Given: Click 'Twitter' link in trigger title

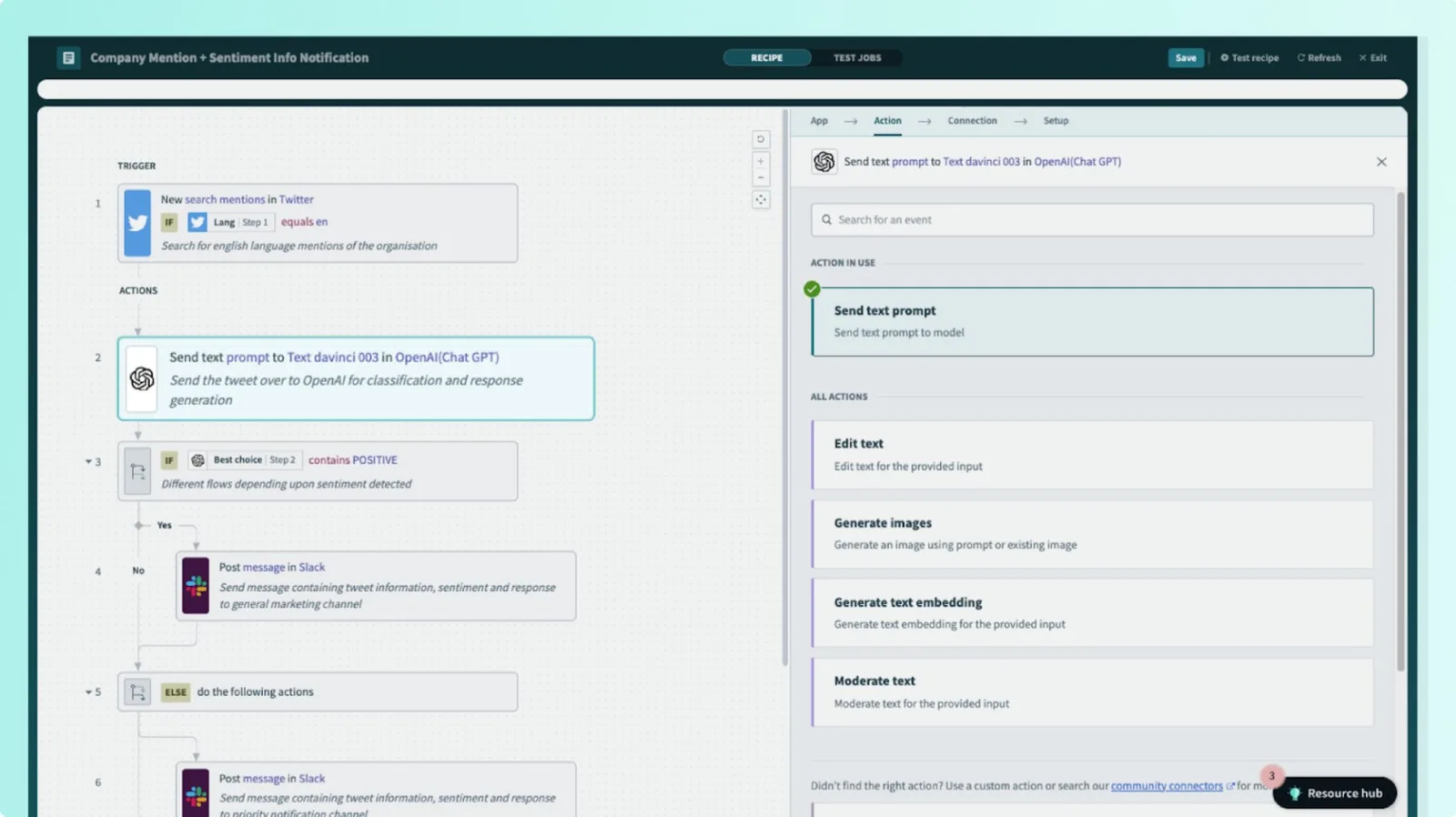Looking at the screenshot, I should pyautogui.click(x=297, y=199).
